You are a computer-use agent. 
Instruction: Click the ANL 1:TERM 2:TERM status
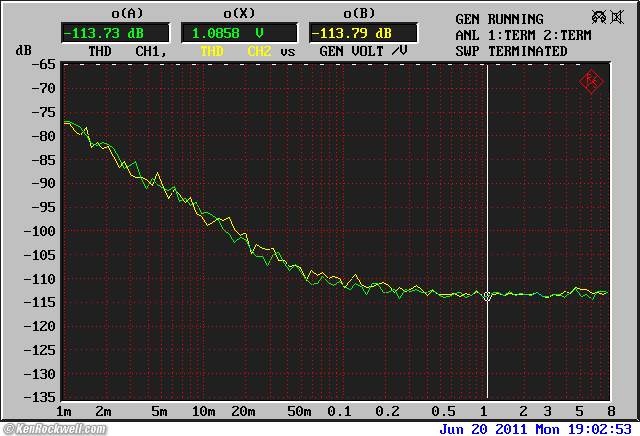(523, 36)
